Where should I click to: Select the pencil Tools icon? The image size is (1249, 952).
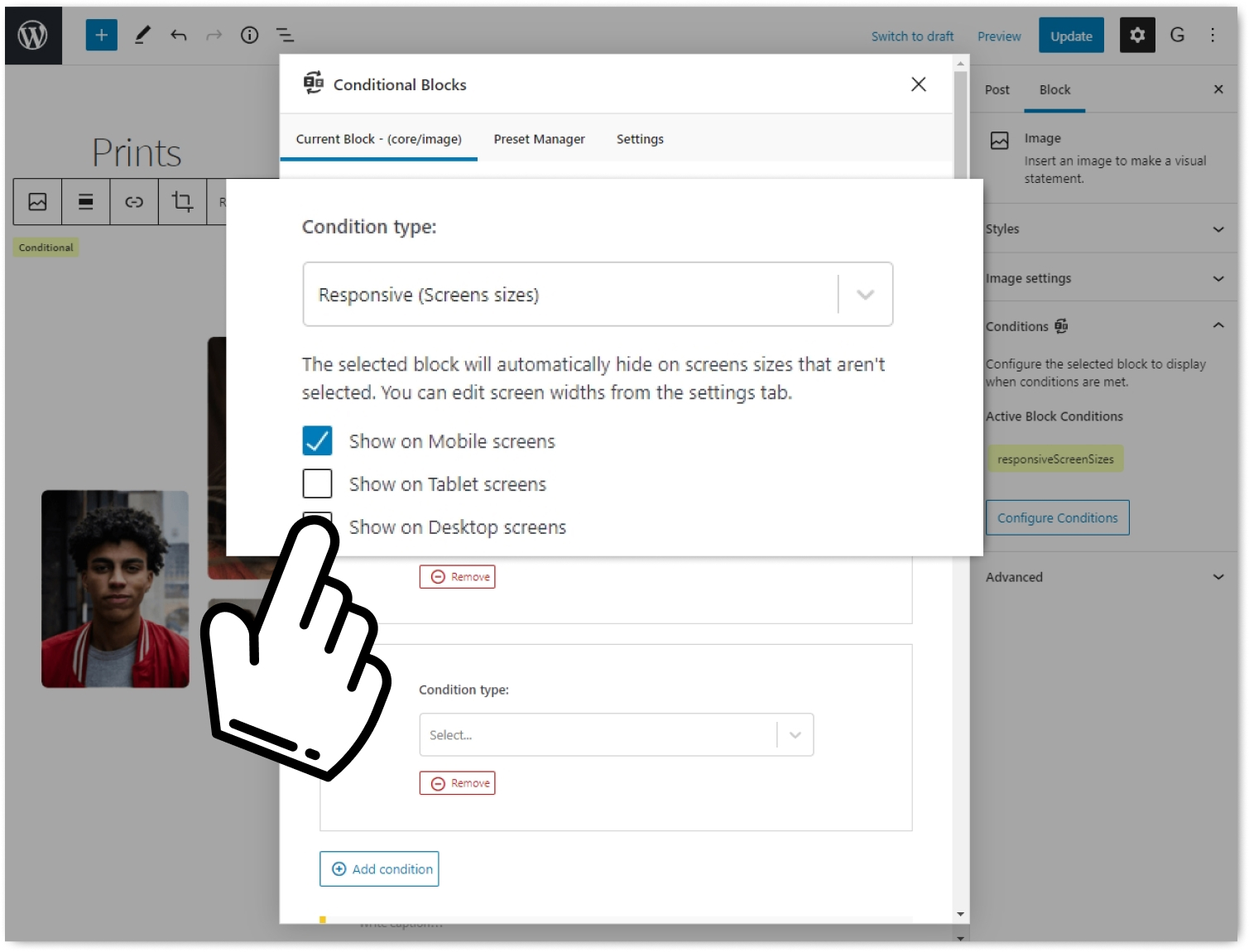pyautogui.click(x=142, y=36)
